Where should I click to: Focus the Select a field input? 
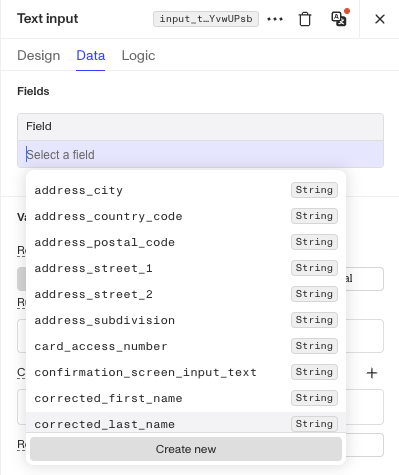coord(200,155)
